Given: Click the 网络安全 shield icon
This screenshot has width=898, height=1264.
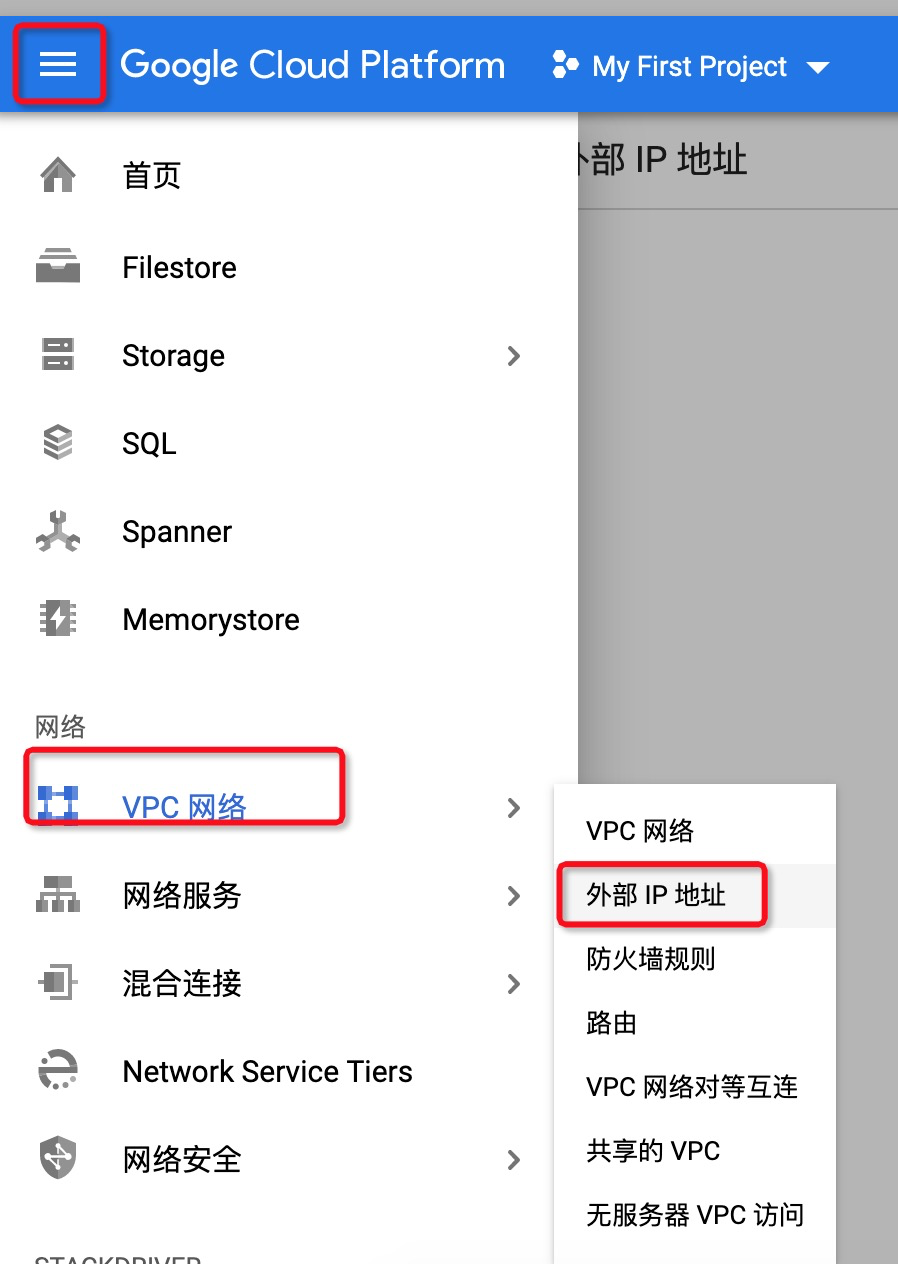Looking at the screenshot, I should pos(58,1159).
